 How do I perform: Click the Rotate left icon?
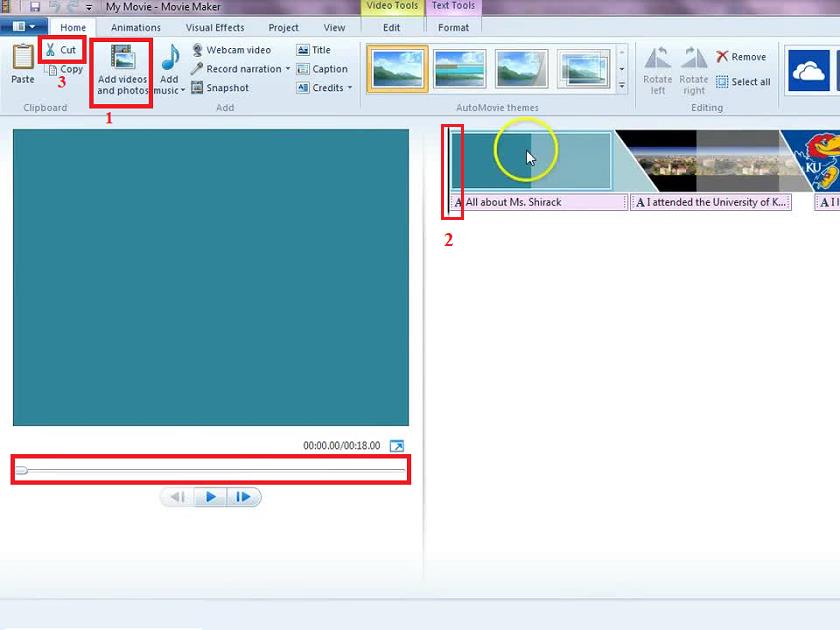(657, 59)
